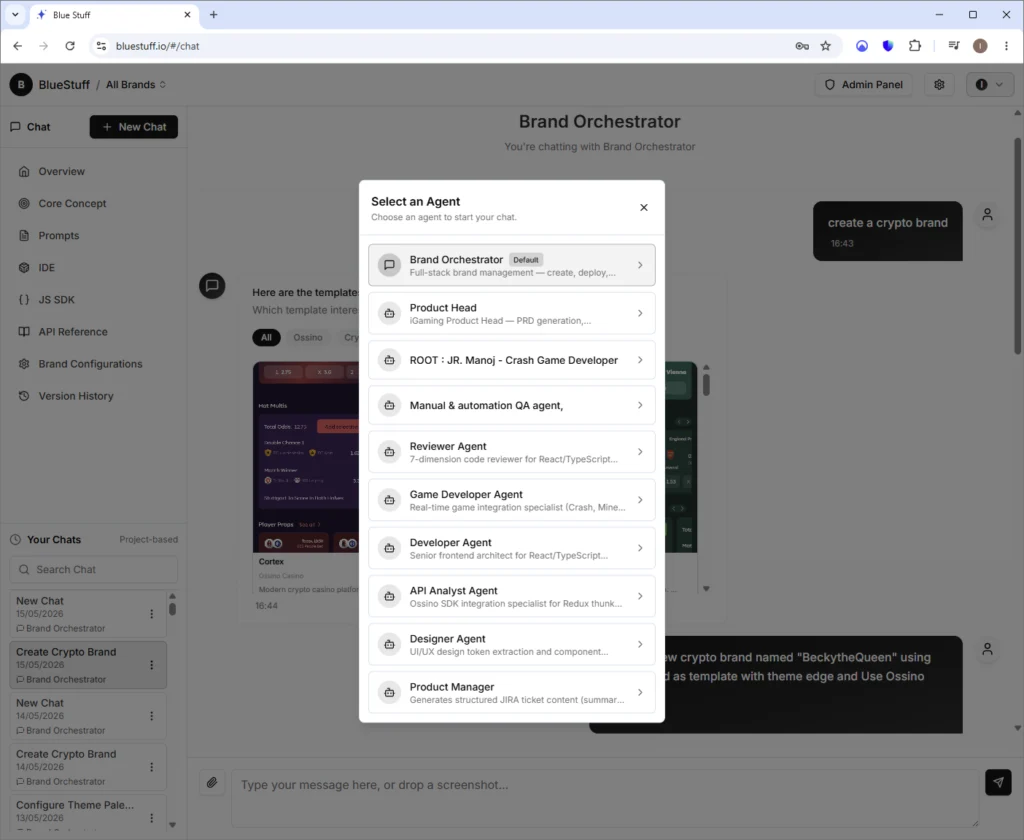Go to Overview in sidebar
This screenshot has width=1024, height=840.
61,172
